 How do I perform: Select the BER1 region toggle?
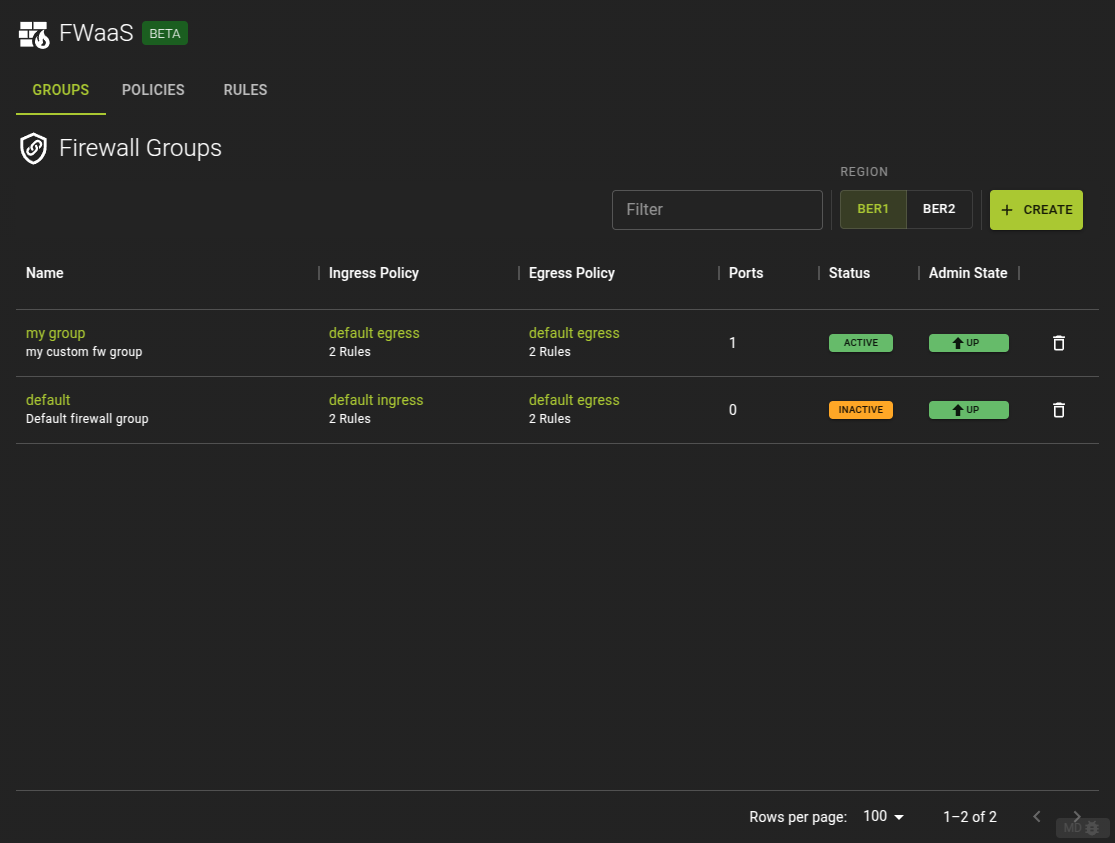click(x=873, y=209)
